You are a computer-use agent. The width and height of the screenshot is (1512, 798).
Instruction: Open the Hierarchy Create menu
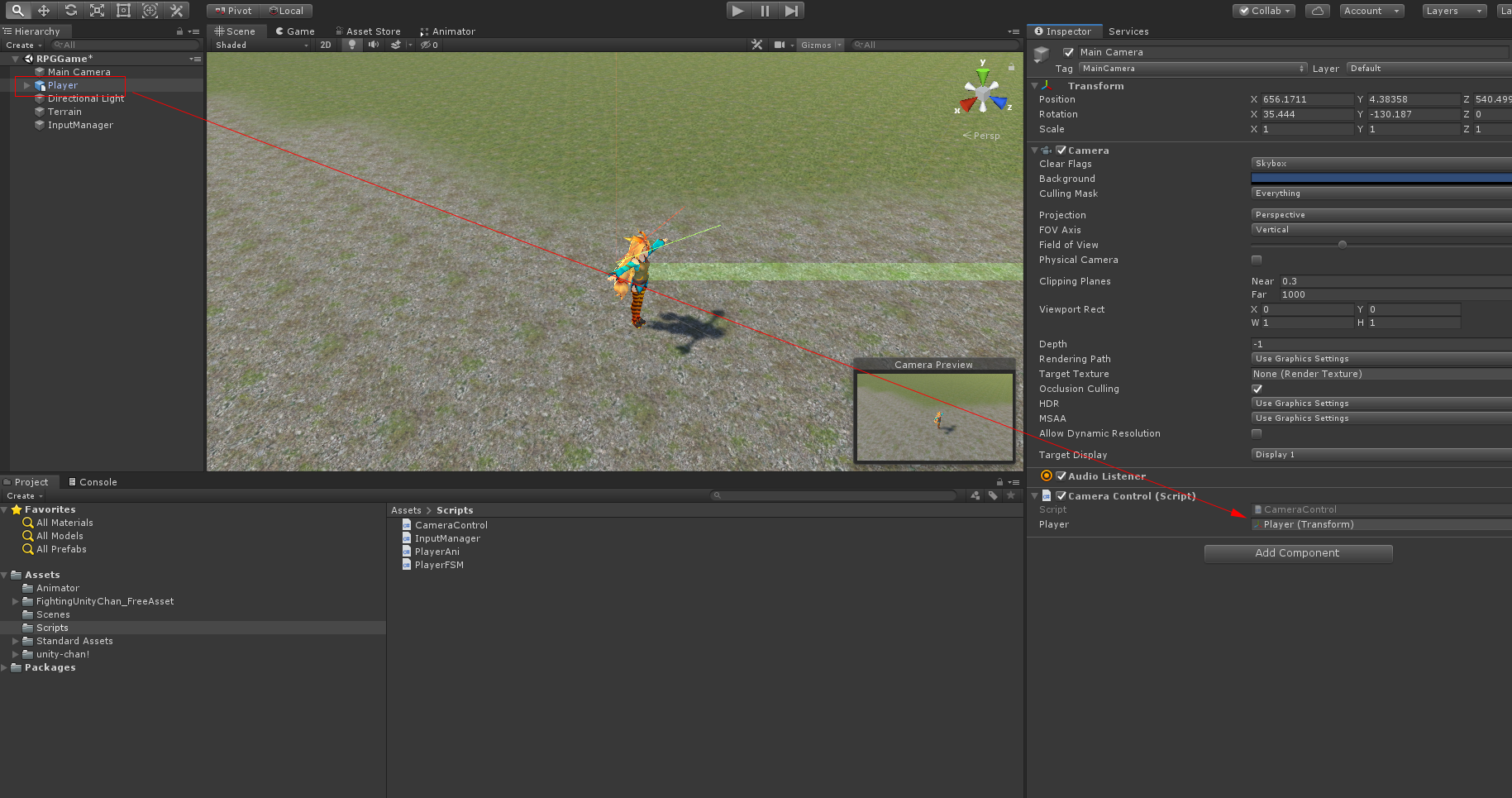tap(24, 45)
